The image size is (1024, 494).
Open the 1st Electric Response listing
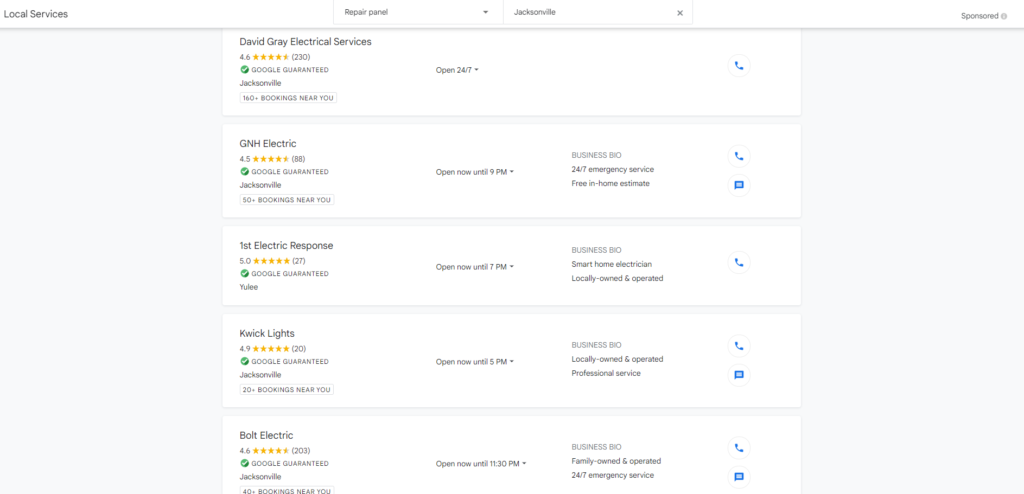point(286,246)
